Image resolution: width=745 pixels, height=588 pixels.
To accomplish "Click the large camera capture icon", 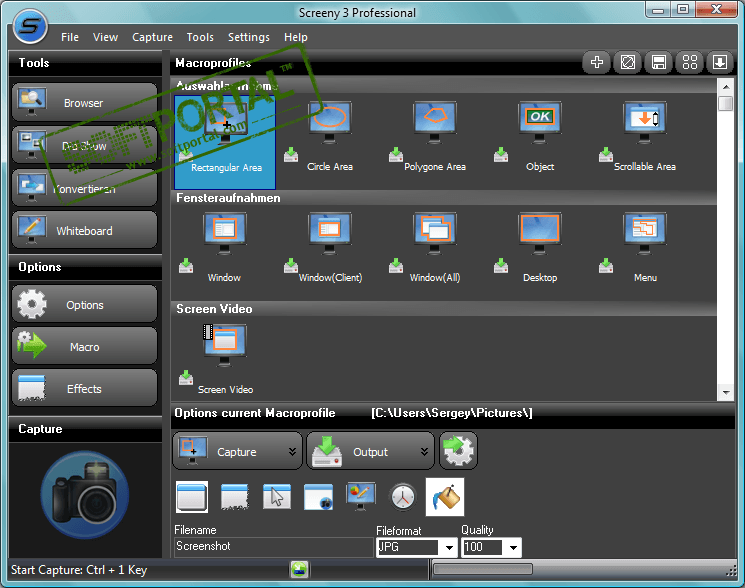I will coord(85,495).
